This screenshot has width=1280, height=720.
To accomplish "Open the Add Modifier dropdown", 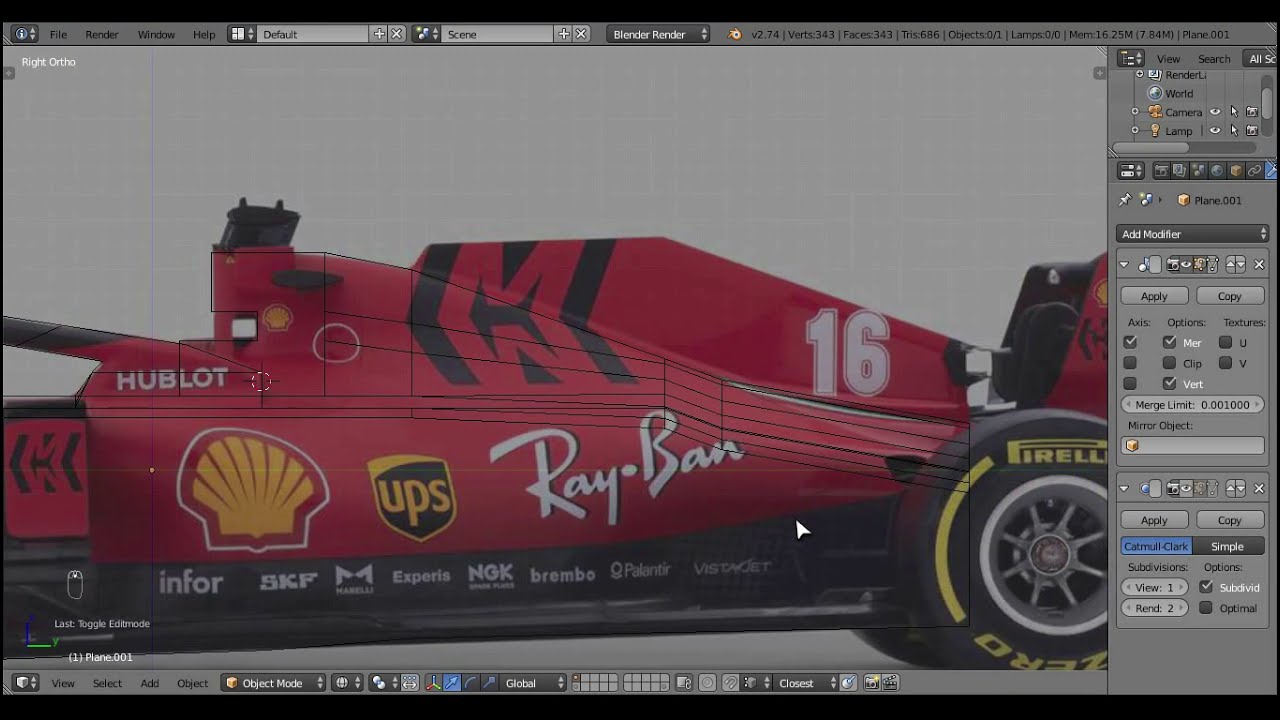I will pos(1193,234).
